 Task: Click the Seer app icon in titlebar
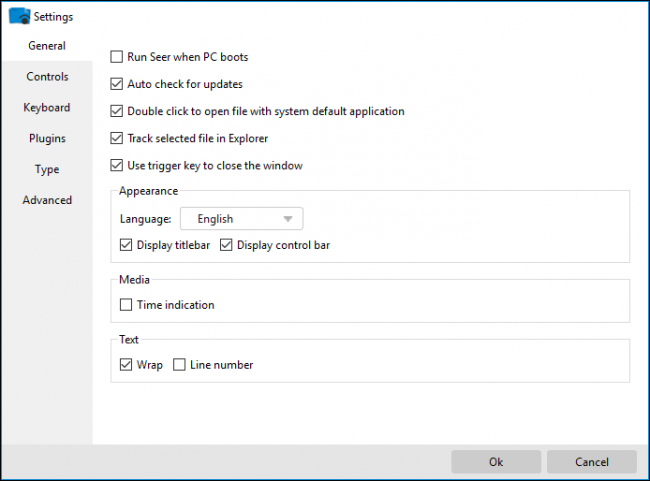pos(19,16)
